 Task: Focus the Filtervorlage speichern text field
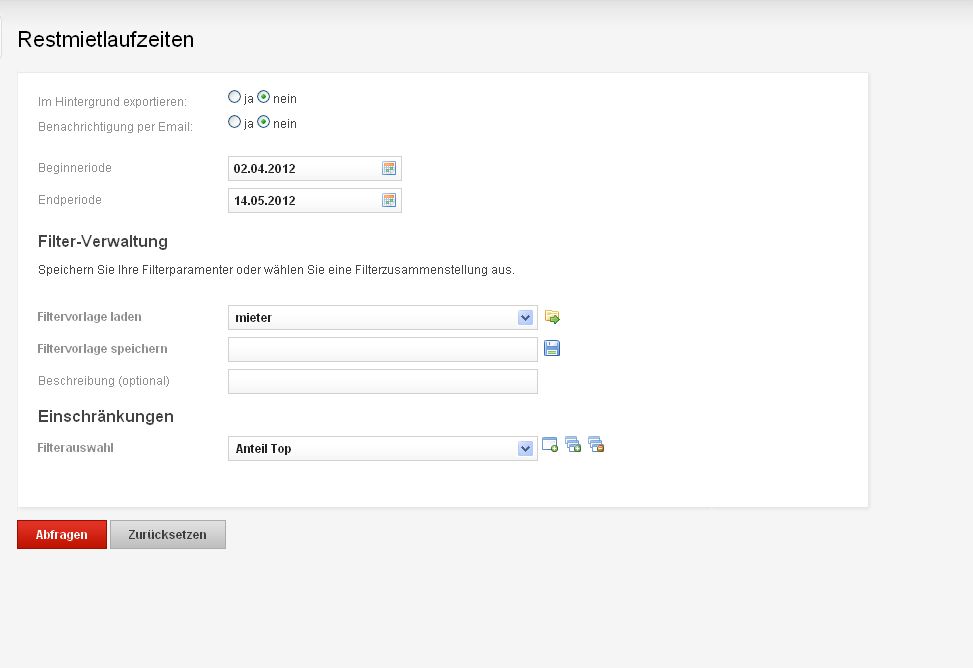(383, 350)
